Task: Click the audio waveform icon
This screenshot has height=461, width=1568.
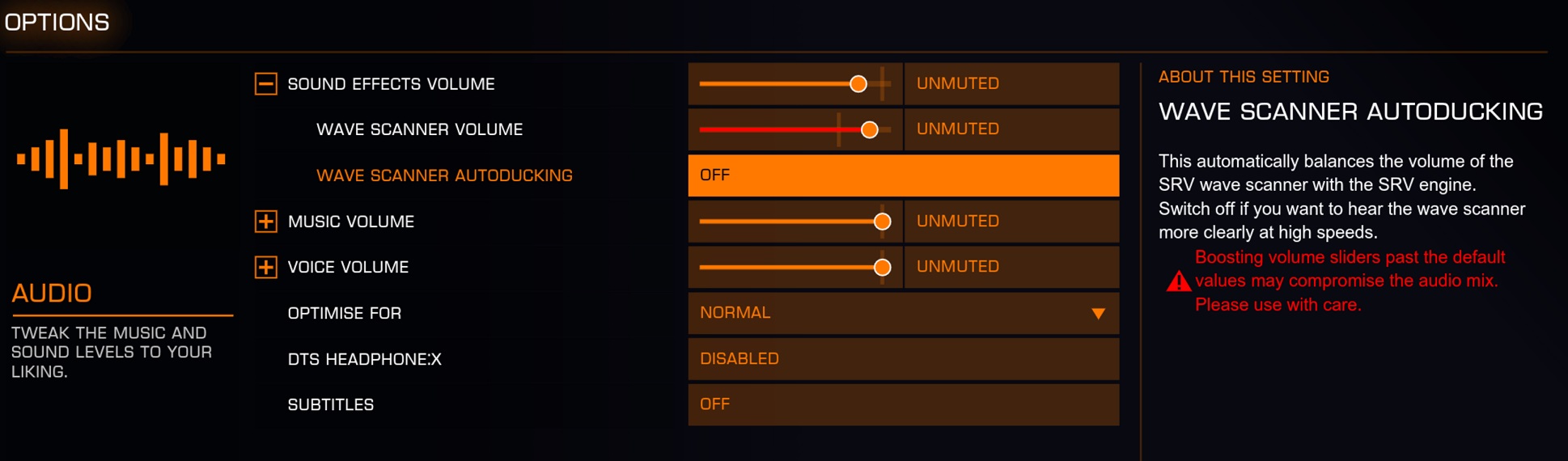Action: [121, 159]
